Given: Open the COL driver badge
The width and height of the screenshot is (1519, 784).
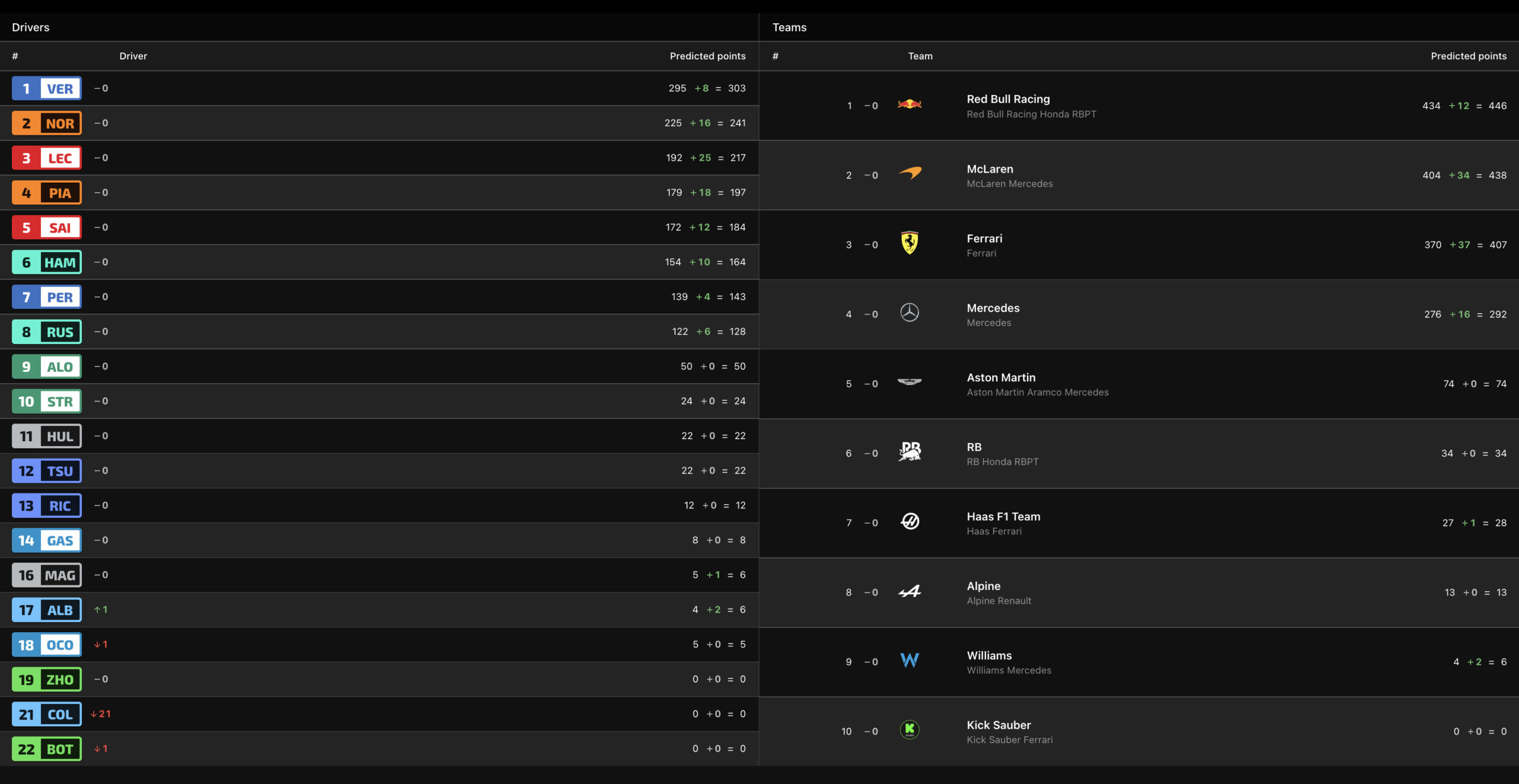Looking at the screenshot, I should [47, 714].
